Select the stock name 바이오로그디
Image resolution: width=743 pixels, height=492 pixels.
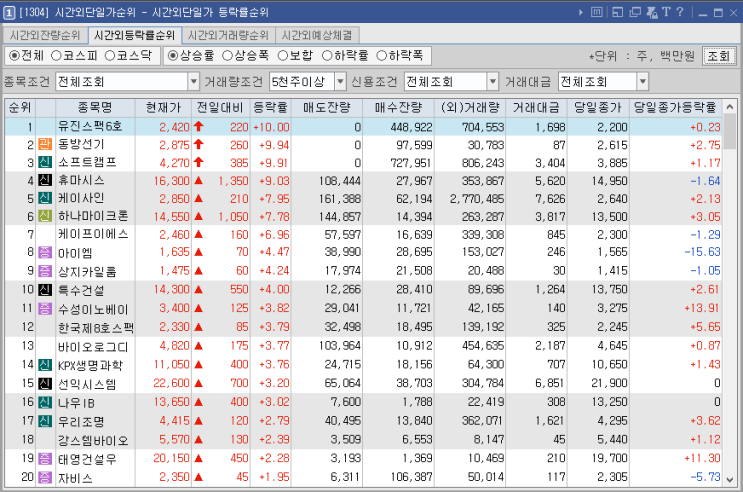tap(93, 346)
